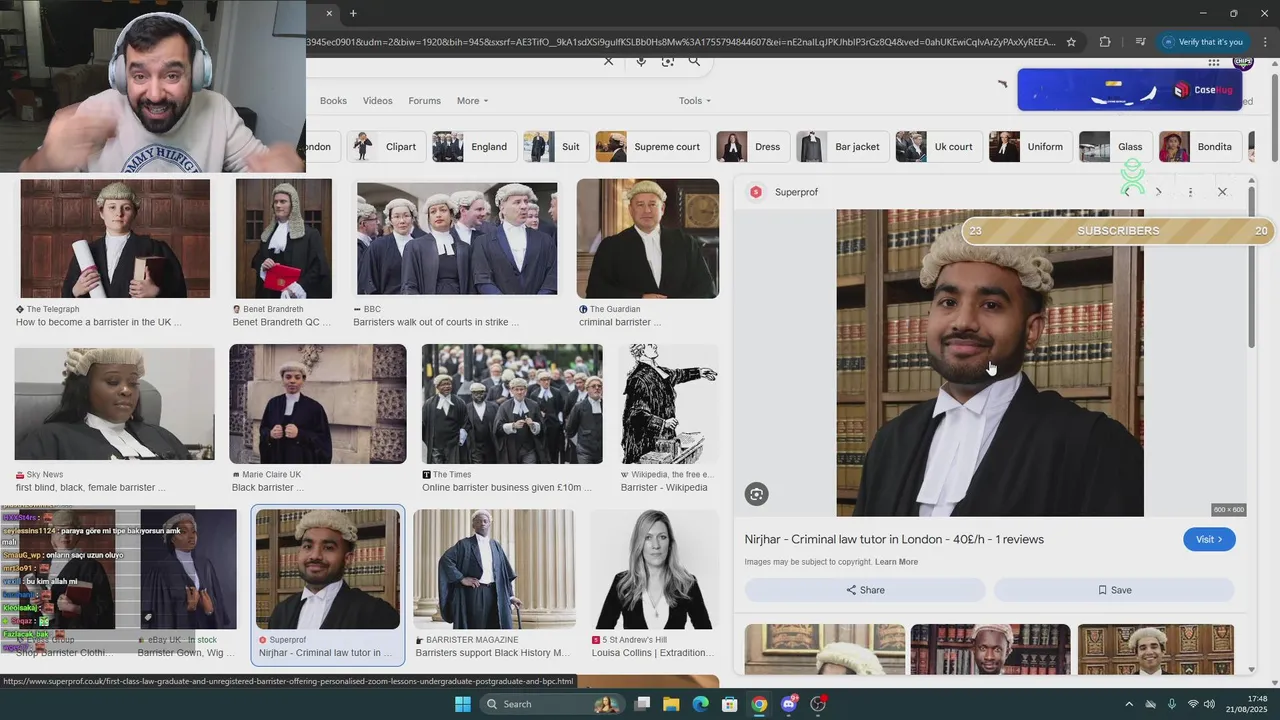Open The Guardian criminal barrister image
This screenshot has height=720, width=1280.
pyautogui.click(x=648, y=238)
